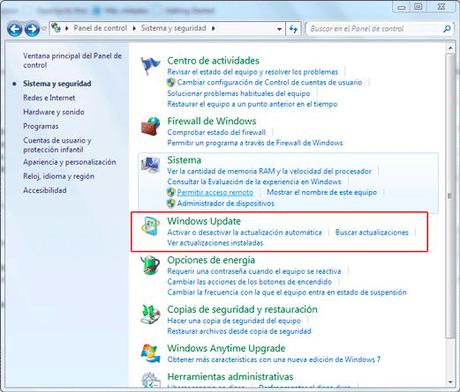Click Ver actualizaciones instaladas link
This screenshot has height=392, width=460.
pyautogui.click(x=215, y=243)
